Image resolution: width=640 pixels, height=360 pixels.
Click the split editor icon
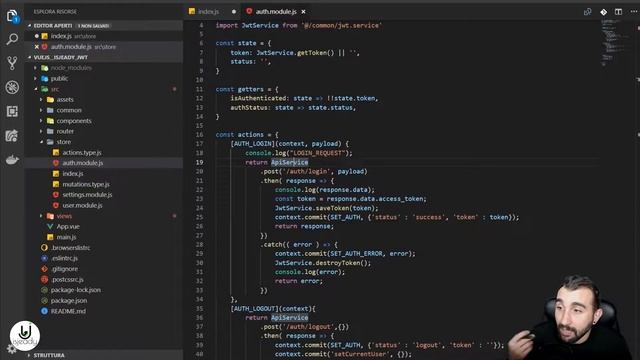[618, 12]
